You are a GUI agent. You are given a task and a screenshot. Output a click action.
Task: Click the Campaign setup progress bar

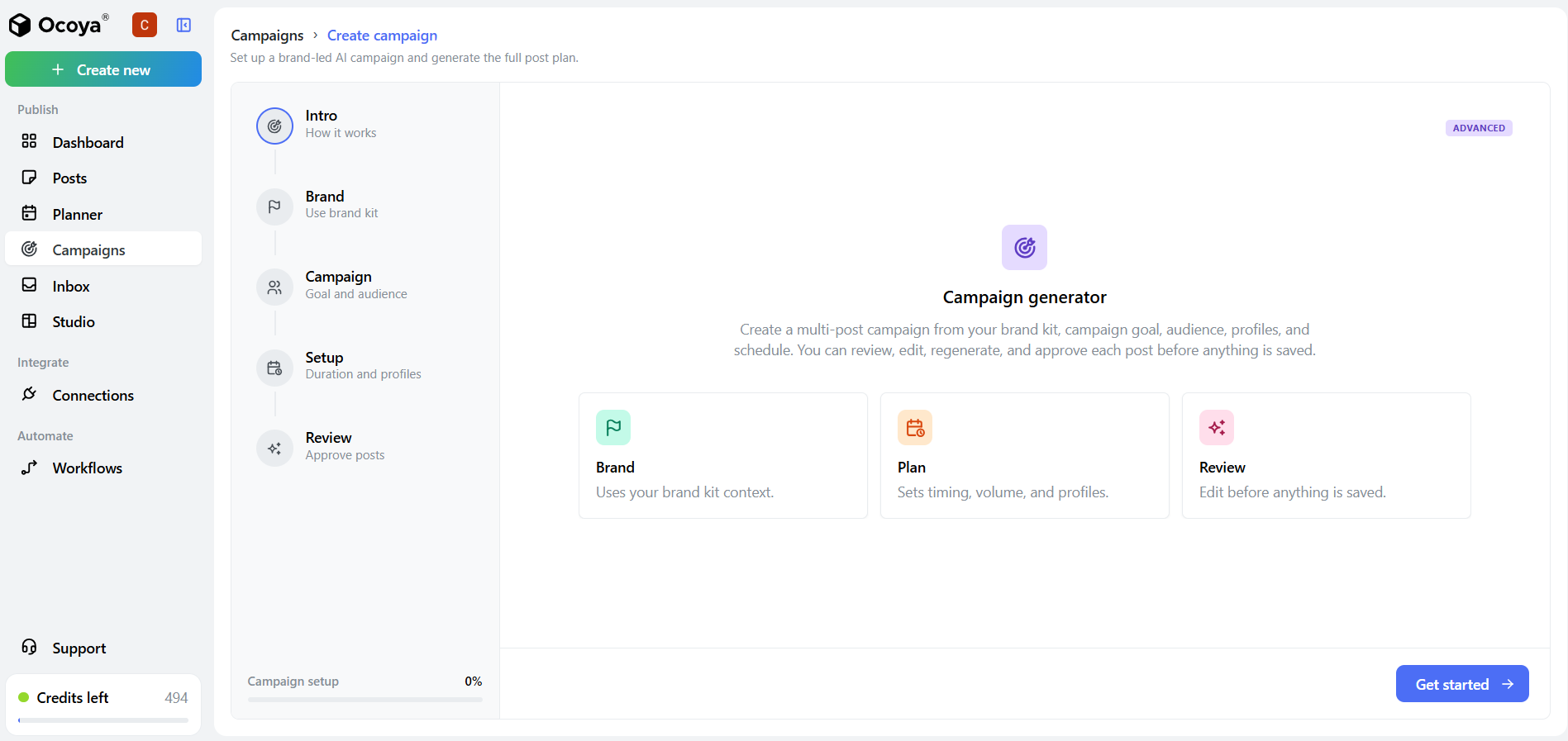tap(365, 700)
